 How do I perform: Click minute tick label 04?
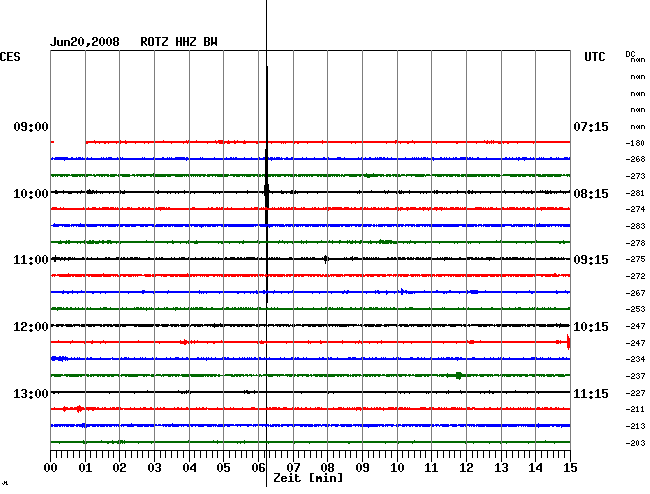189,468
